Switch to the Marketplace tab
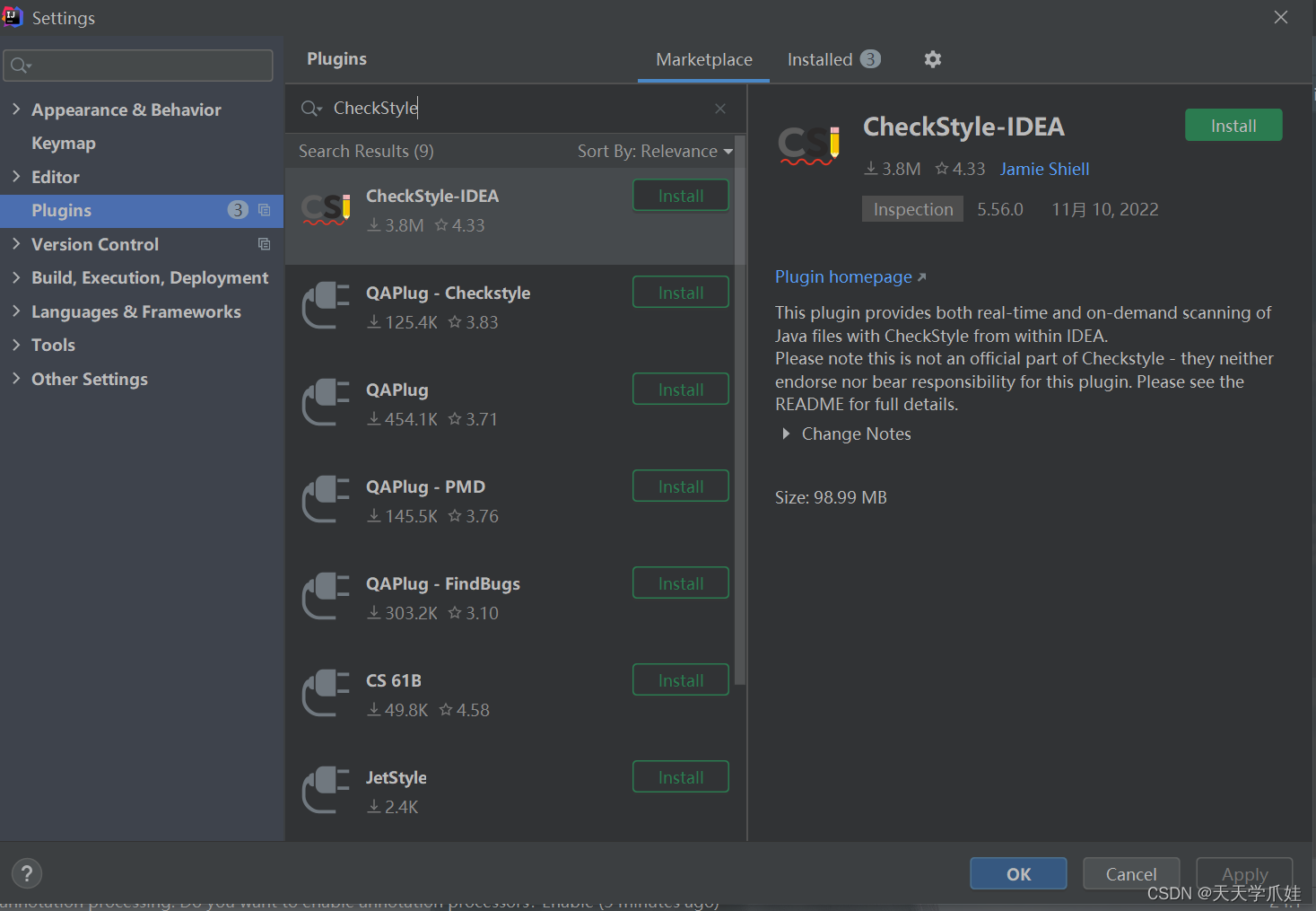Viewport: 1316px width, 911px height. (x=704, y=59)
